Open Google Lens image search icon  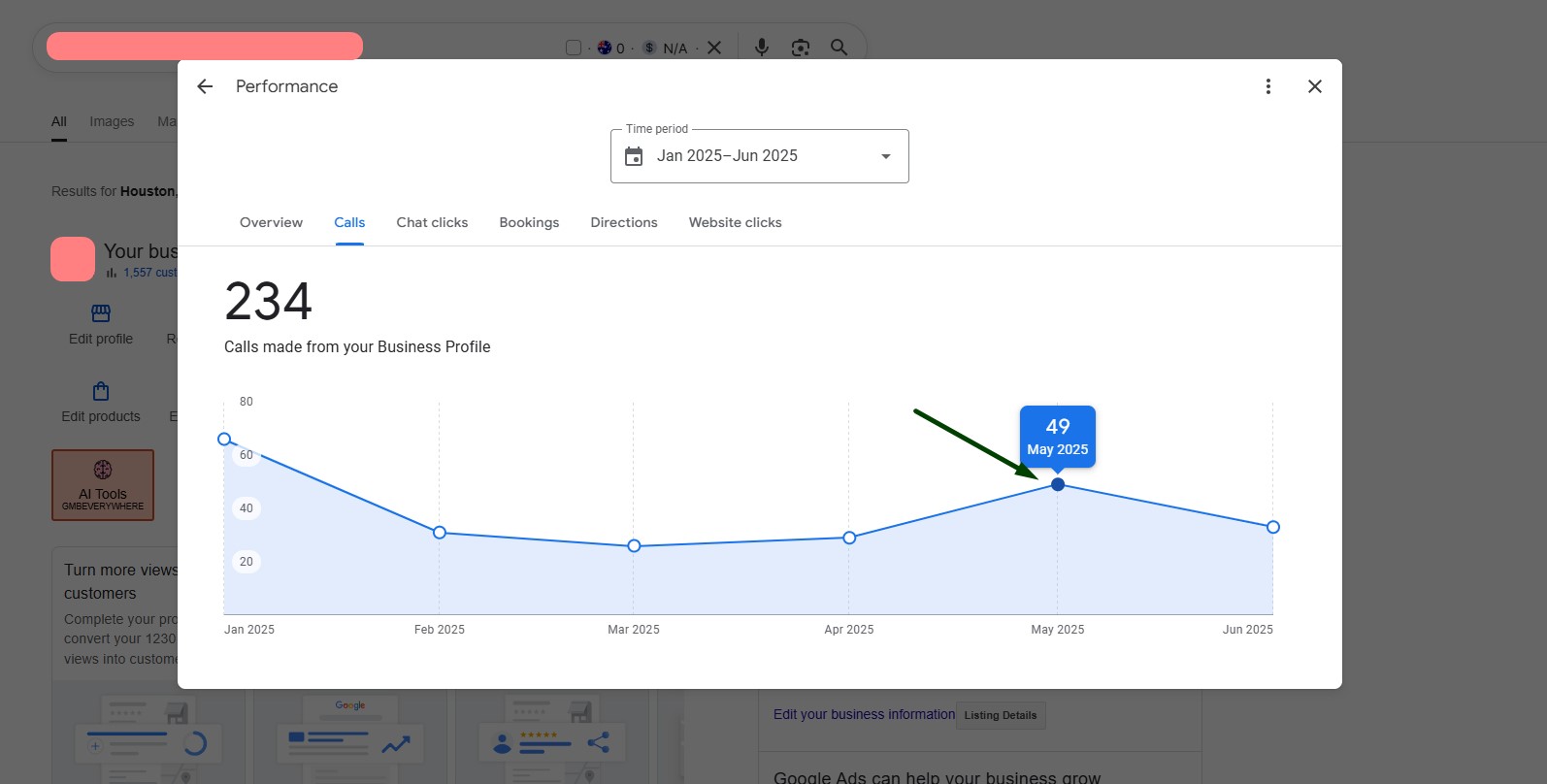point(801,48)
